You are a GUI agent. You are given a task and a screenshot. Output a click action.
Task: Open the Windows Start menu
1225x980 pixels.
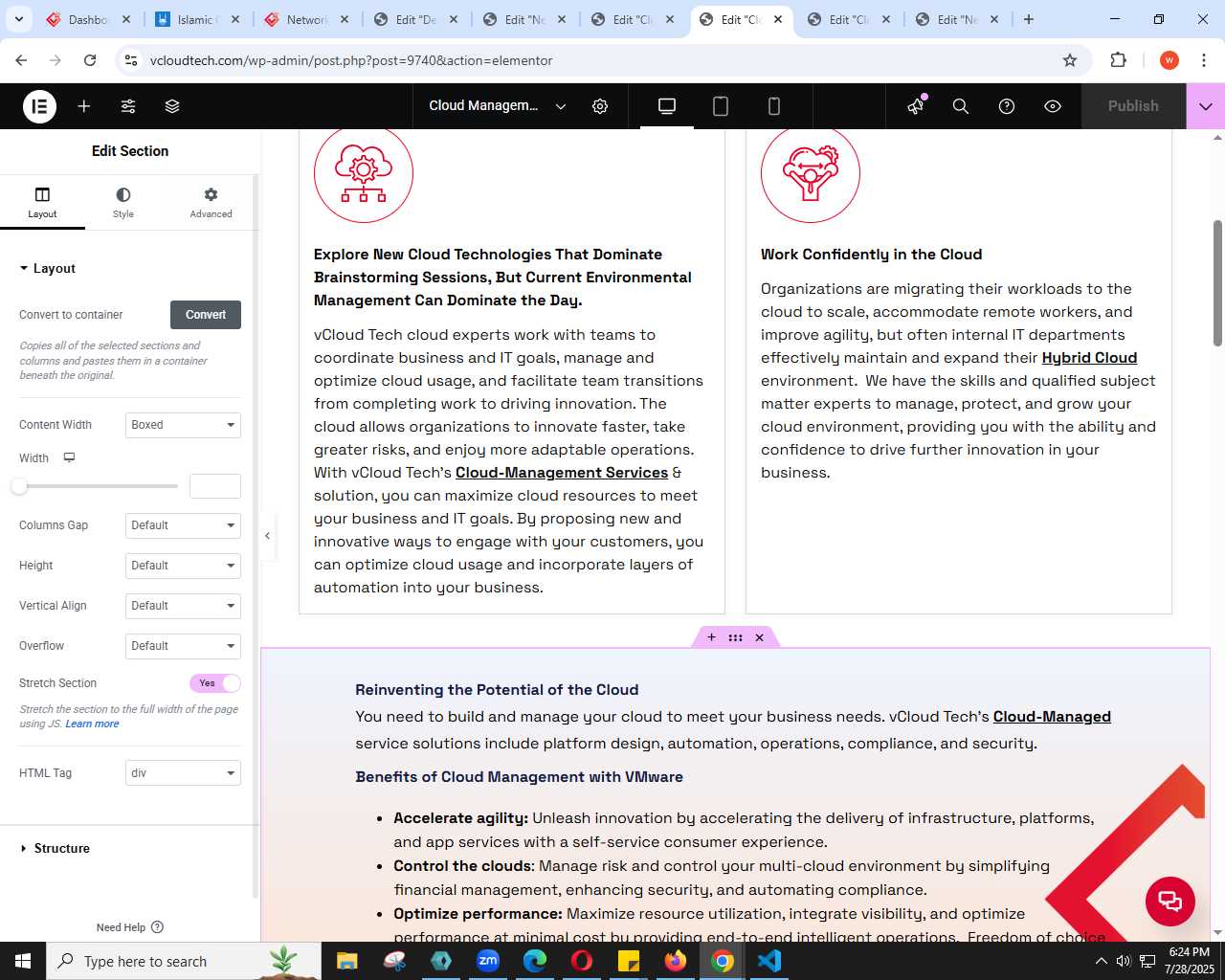(23, 961)
